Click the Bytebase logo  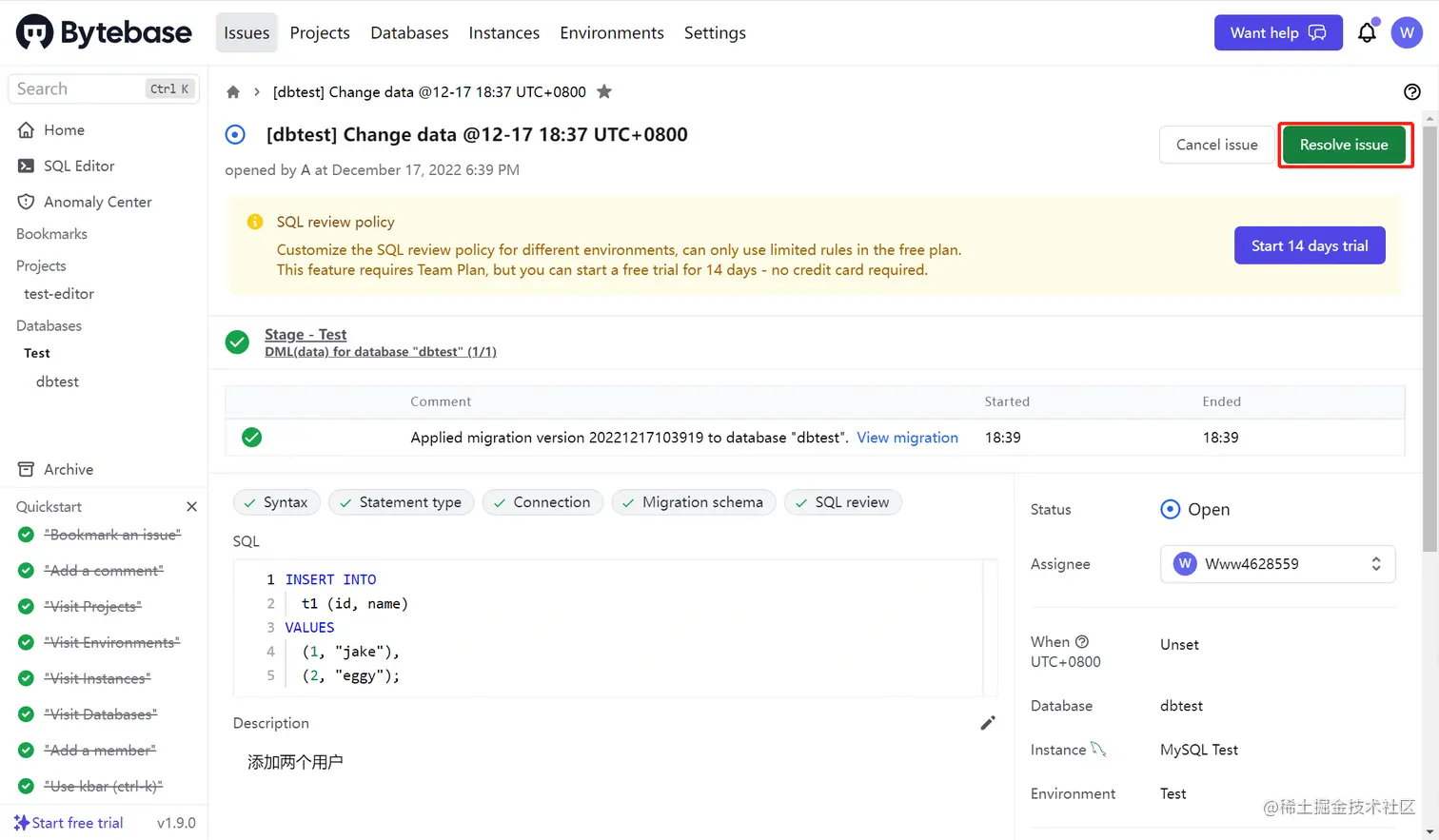tap(104, 32)
